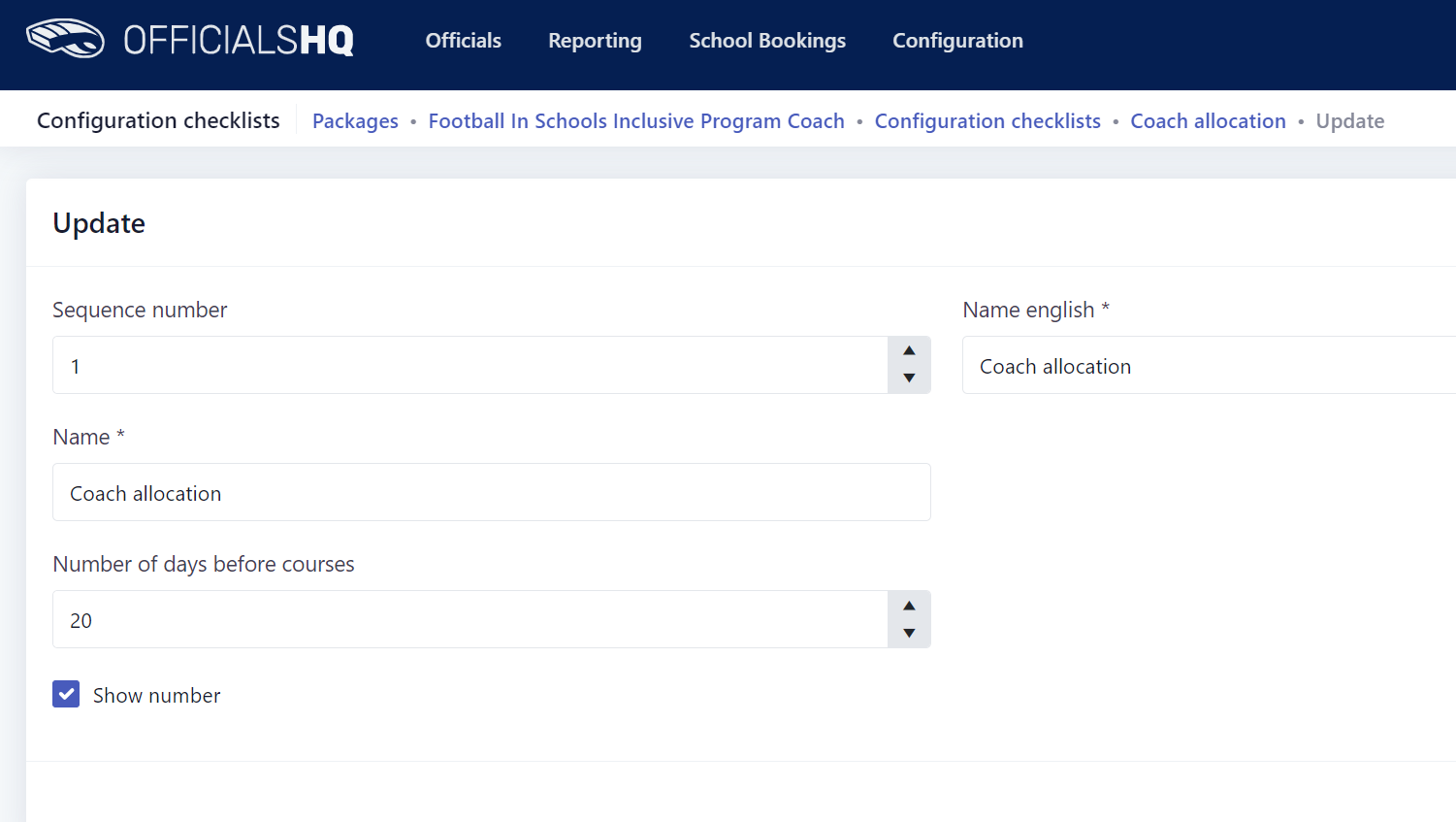Screen dimensions: 1456x822
Task: Decrease the Sequence number with down arrow
Action: pos(909,378)
